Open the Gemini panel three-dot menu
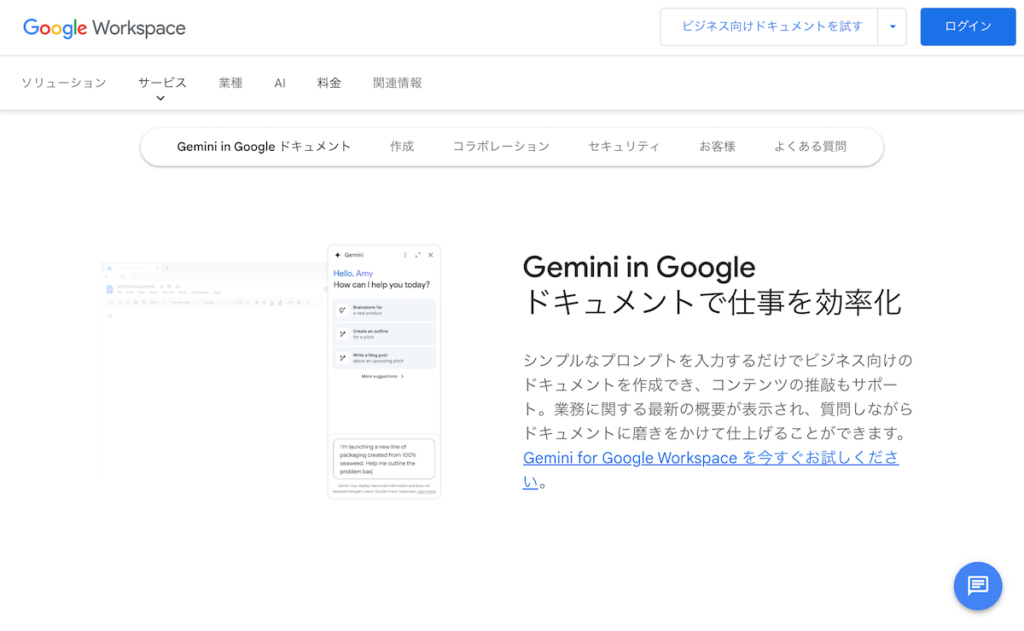 click(x=405, y=255)
